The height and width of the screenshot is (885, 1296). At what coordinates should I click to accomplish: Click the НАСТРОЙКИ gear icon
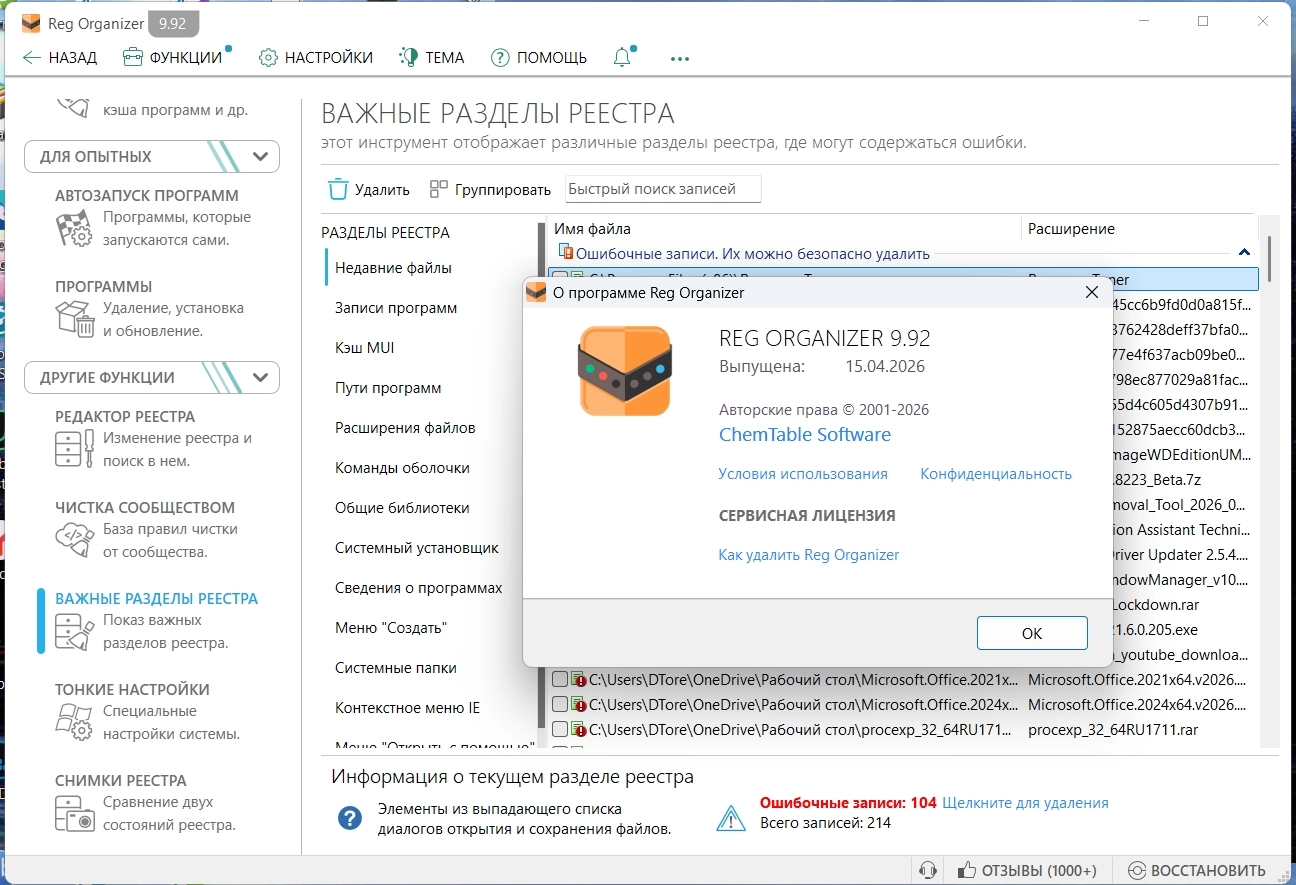268,57
